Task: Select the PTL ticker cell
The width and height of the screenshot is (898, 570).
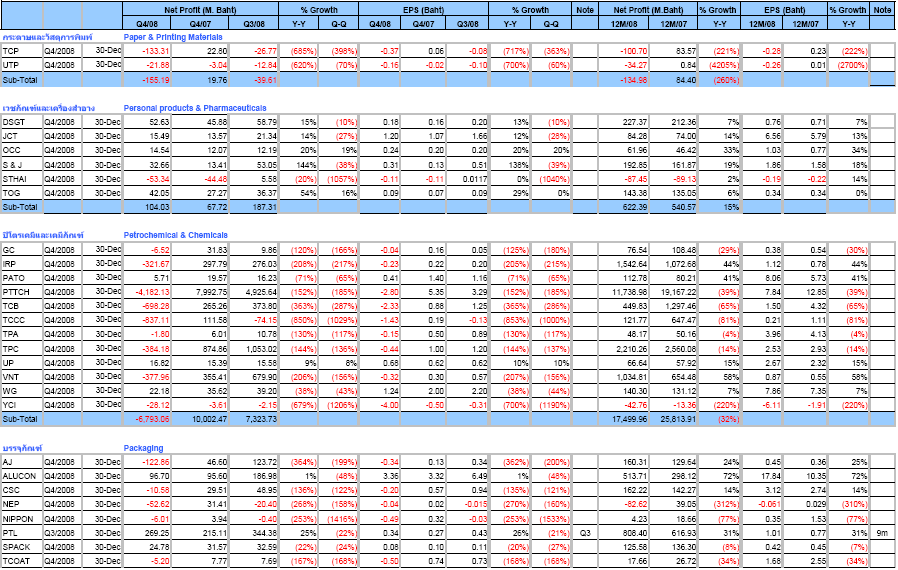Action: (22, 533)
